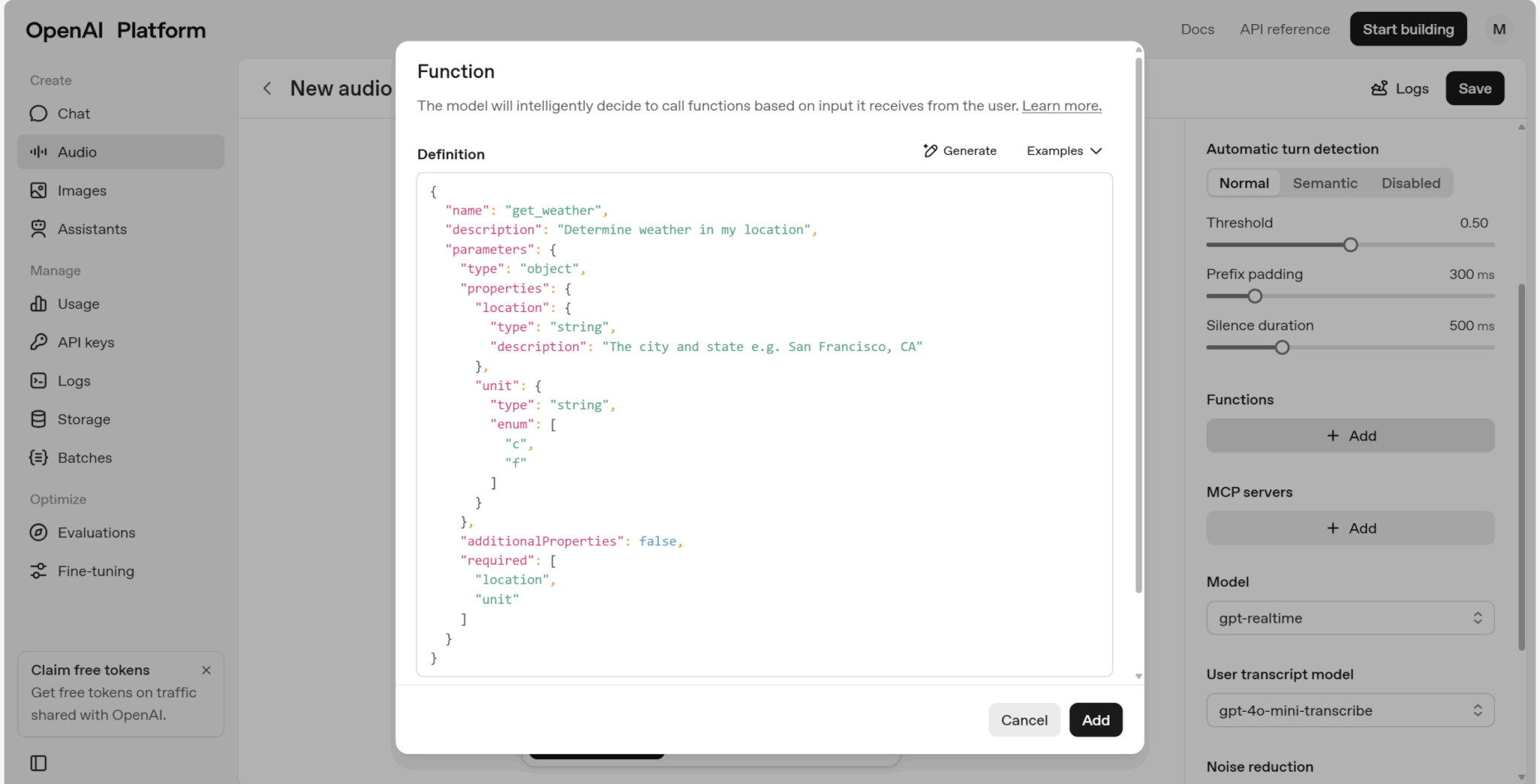Open Storage via the database icon
The image size is (1540, 784).
coord(38,419)
